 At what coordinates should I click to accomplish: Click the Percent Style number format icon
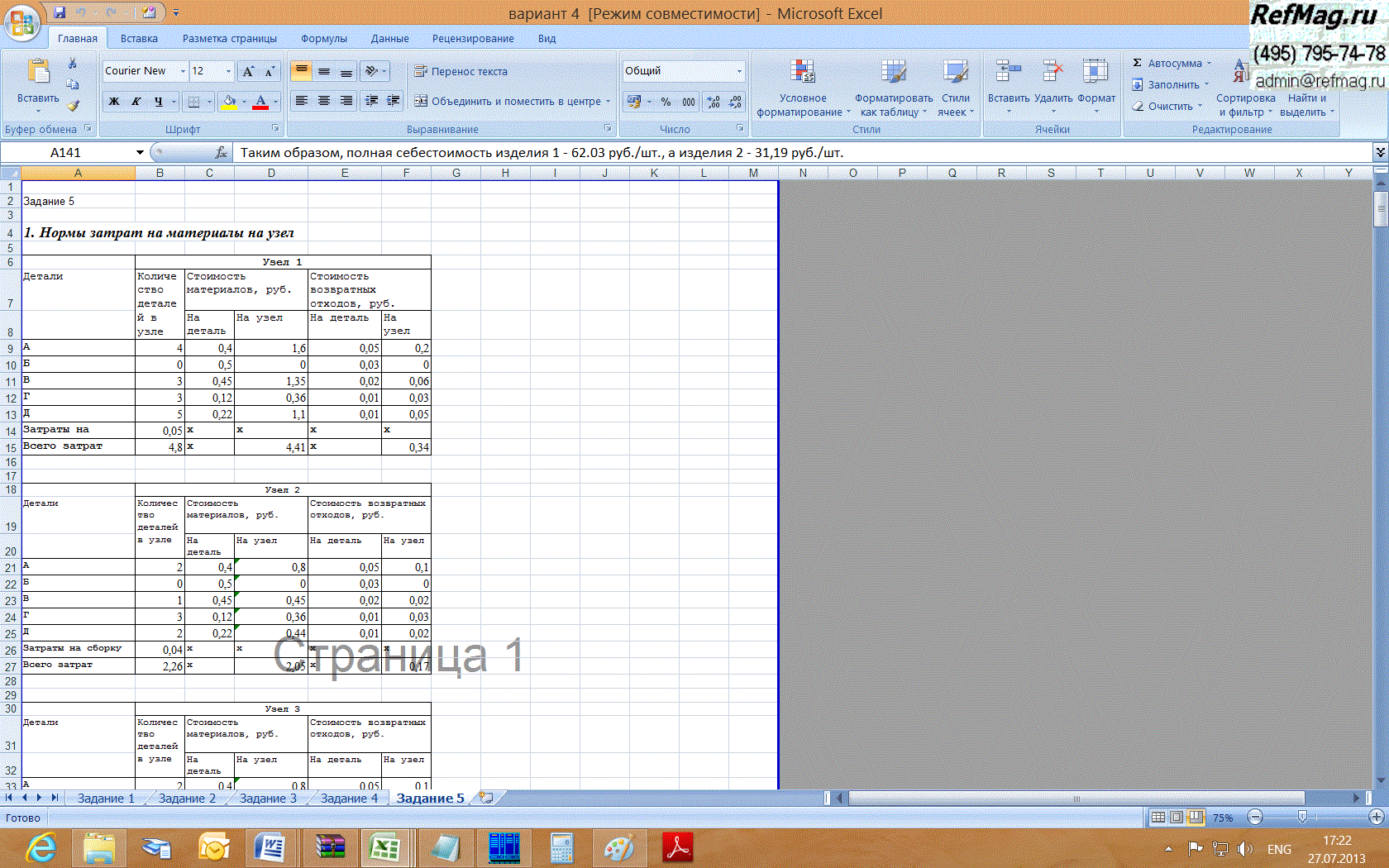[x=666, y=102]
